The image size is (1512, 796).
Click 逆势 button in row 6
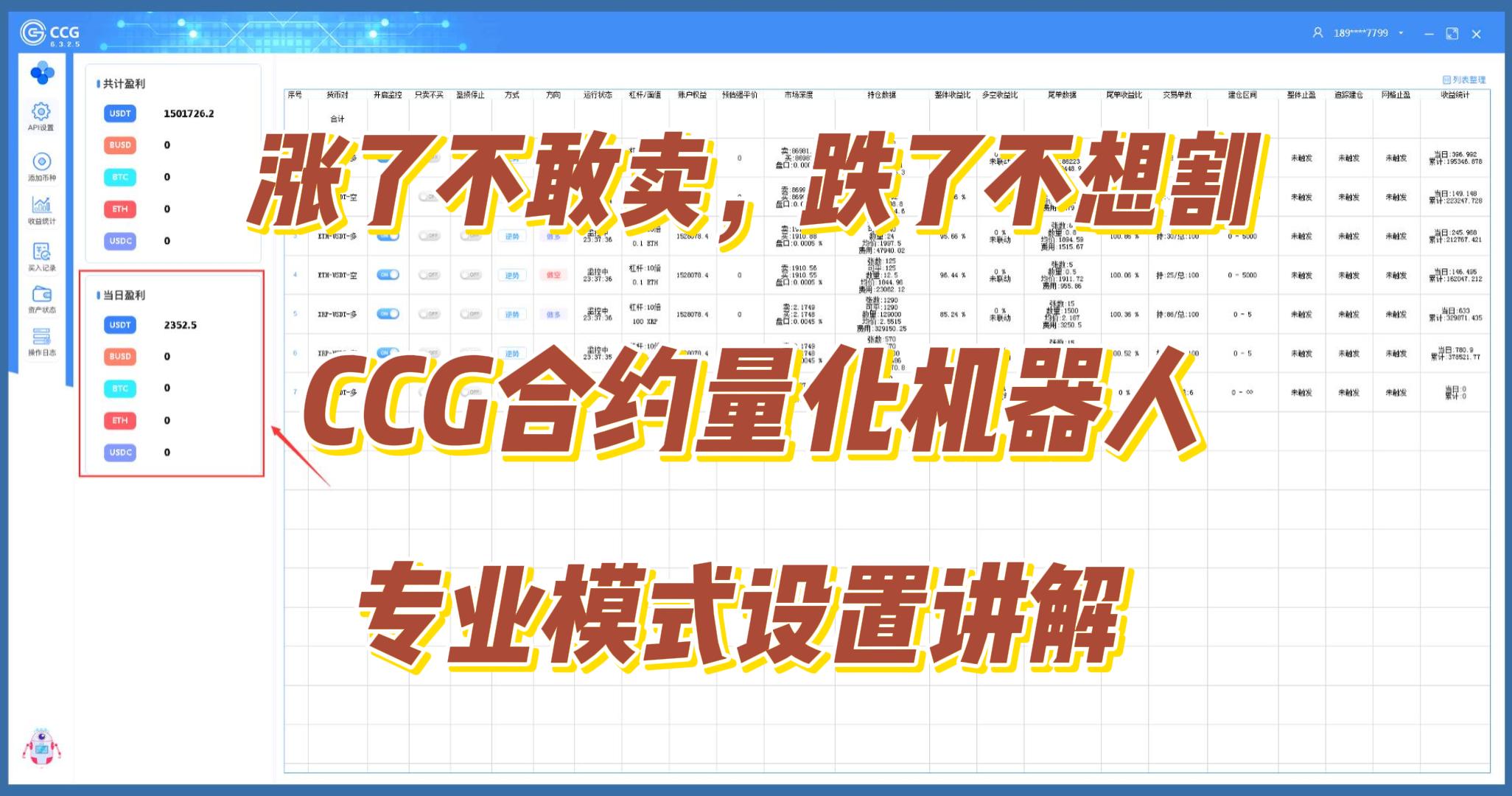(x=512, y=354)
